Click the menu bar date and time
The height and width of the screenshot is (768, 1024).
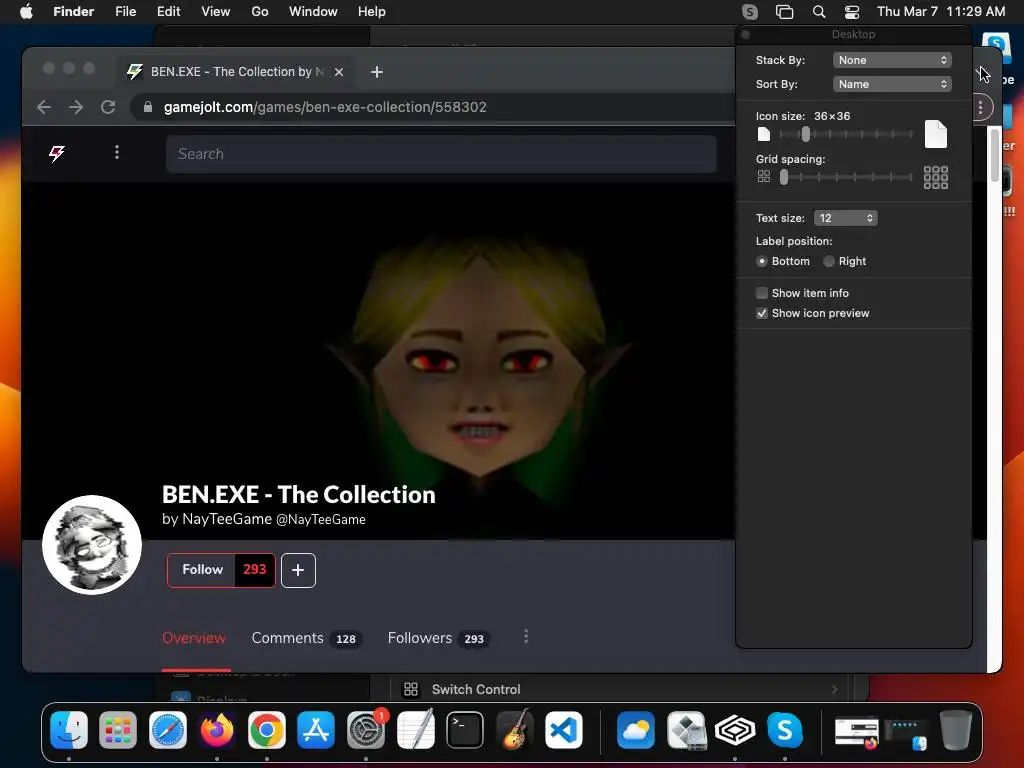[x=940, y=12]
